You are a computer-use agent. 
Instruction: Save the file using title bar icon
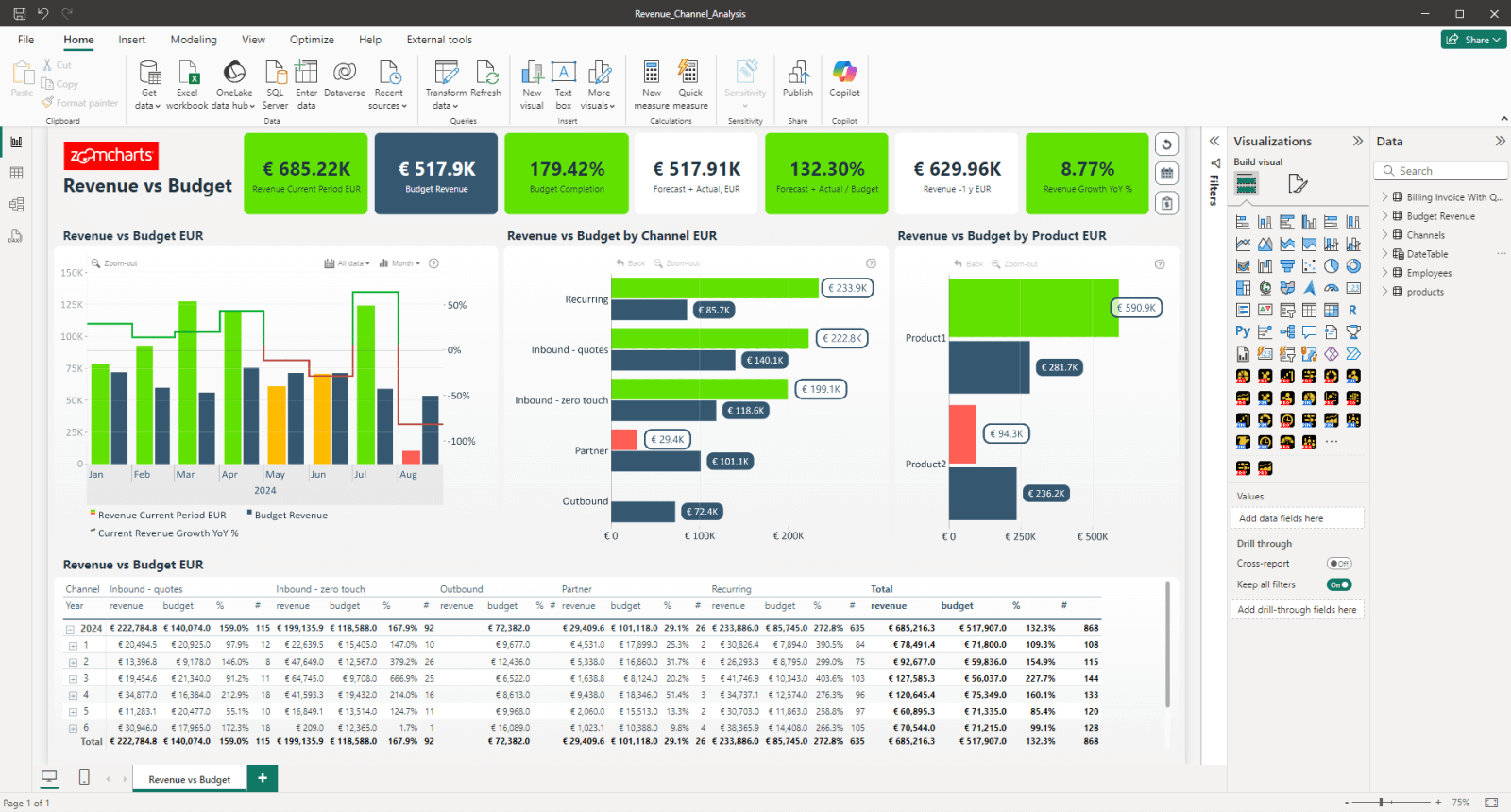coord(19,14)
